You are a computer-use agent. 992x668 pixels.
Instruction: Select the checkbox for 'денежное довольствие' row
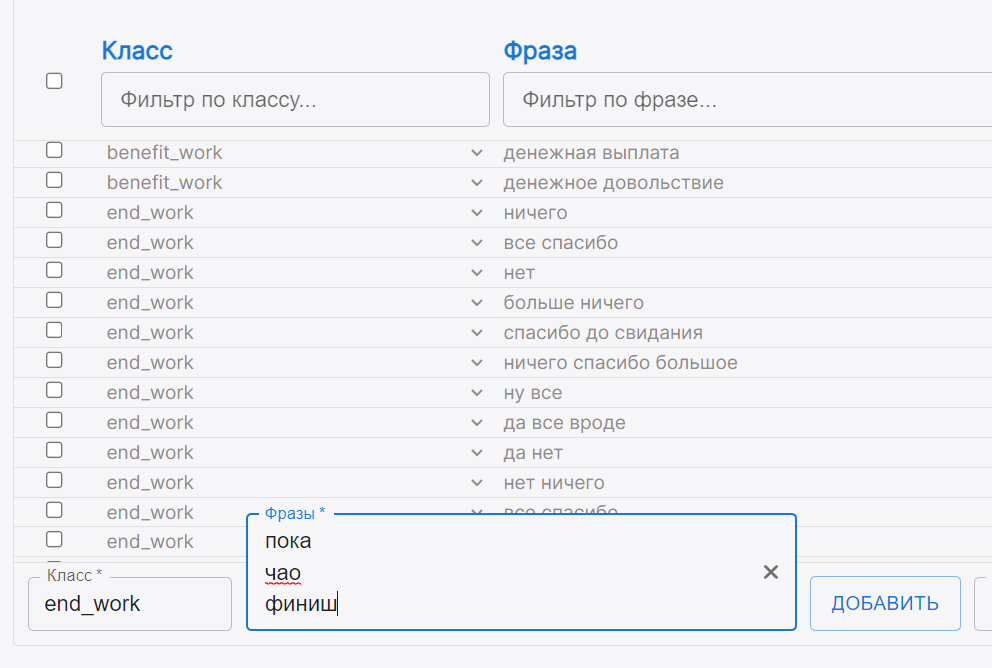[54, 180]
